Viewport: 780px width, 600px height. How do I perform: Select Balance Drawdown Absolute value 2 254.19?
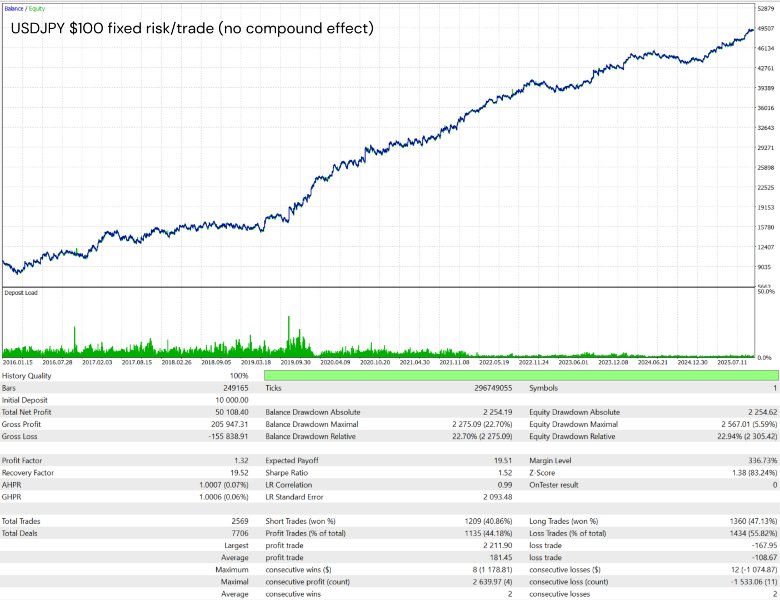click(x=497, y=412)
